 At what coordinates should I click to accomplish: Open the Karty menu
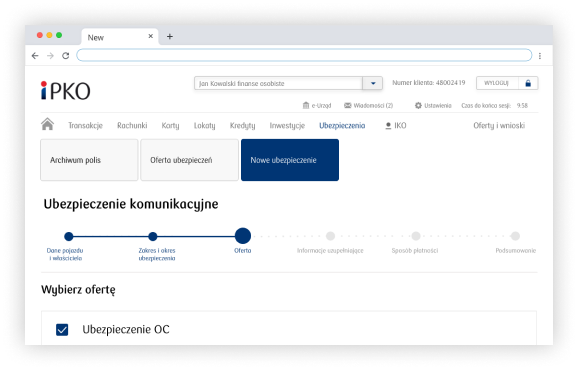tap(170, 126)
